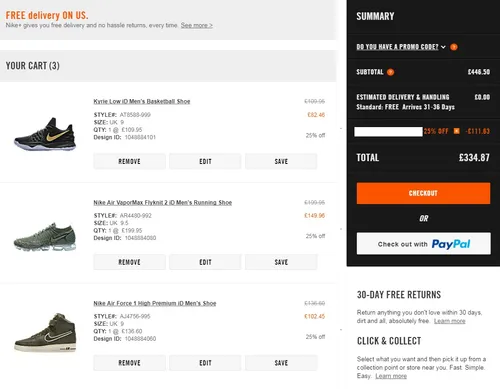The image size is (500, 389).
Task: Save the Air Force 1 High shoe
Action: [281, 363]
